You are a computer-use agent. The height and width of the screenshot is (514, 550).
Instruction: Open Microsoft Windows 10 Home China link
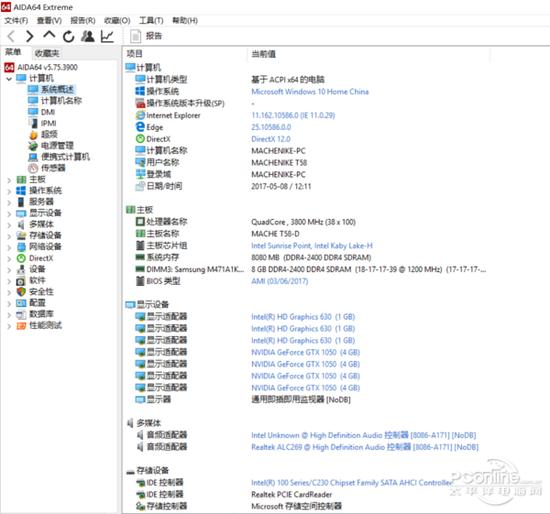(310, 92)
